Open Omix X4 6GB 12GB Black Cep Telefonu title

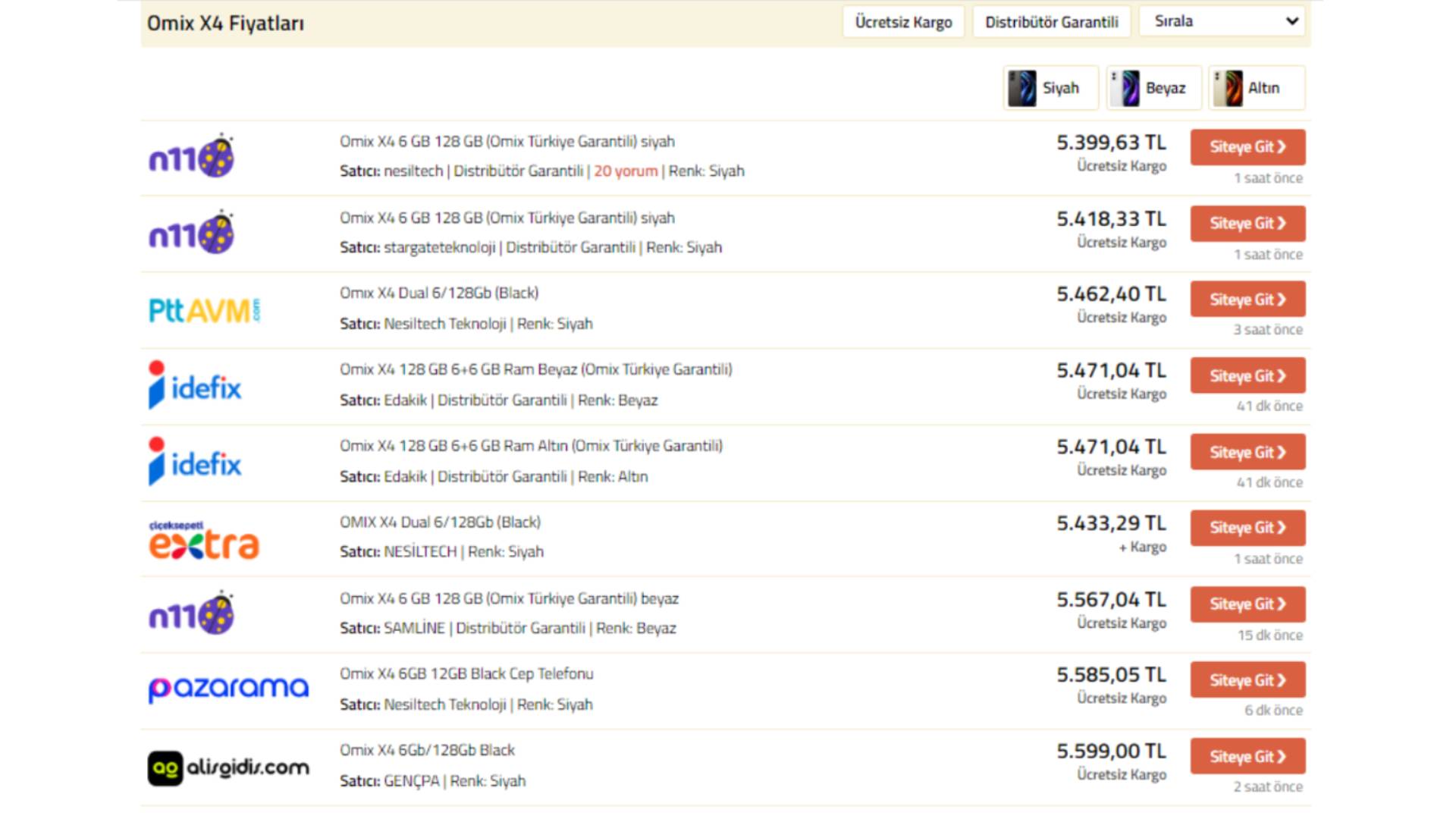click(x=466, y=674)
